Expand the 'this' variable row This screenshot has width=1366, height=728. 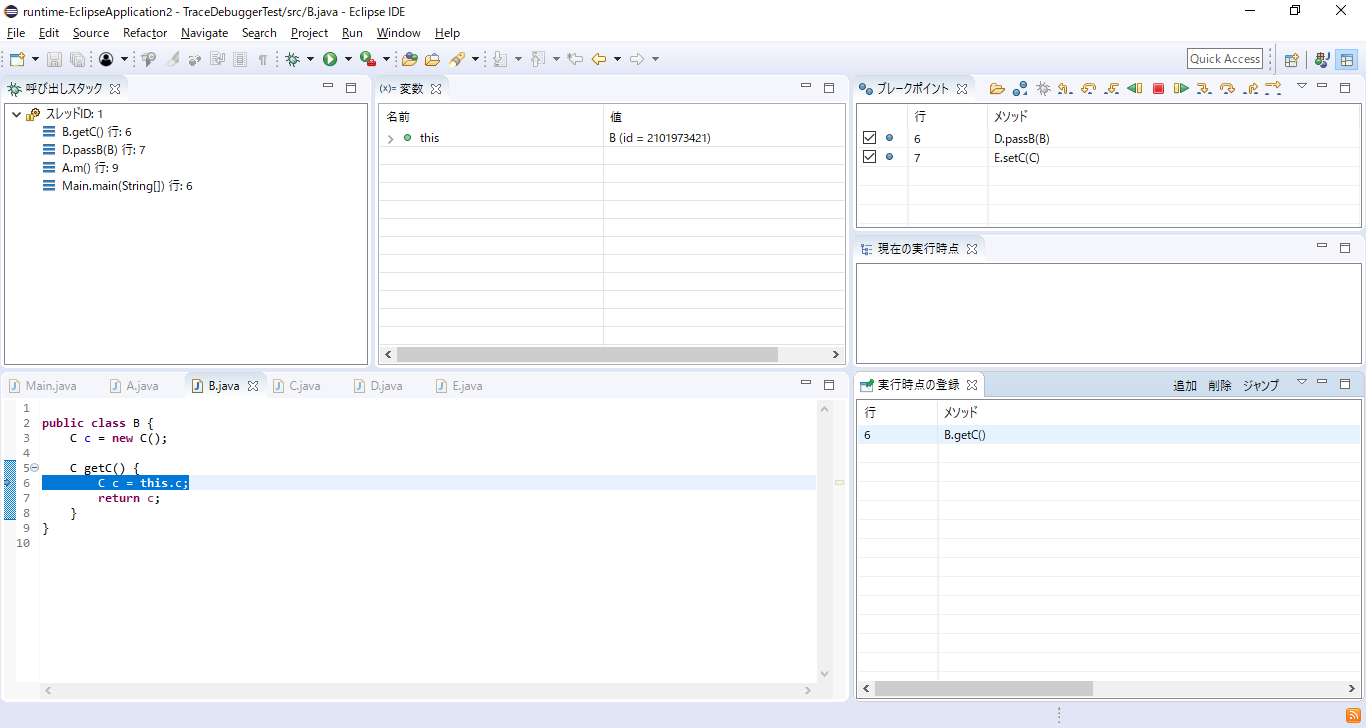pyautogui.click(x=391, y=138)
